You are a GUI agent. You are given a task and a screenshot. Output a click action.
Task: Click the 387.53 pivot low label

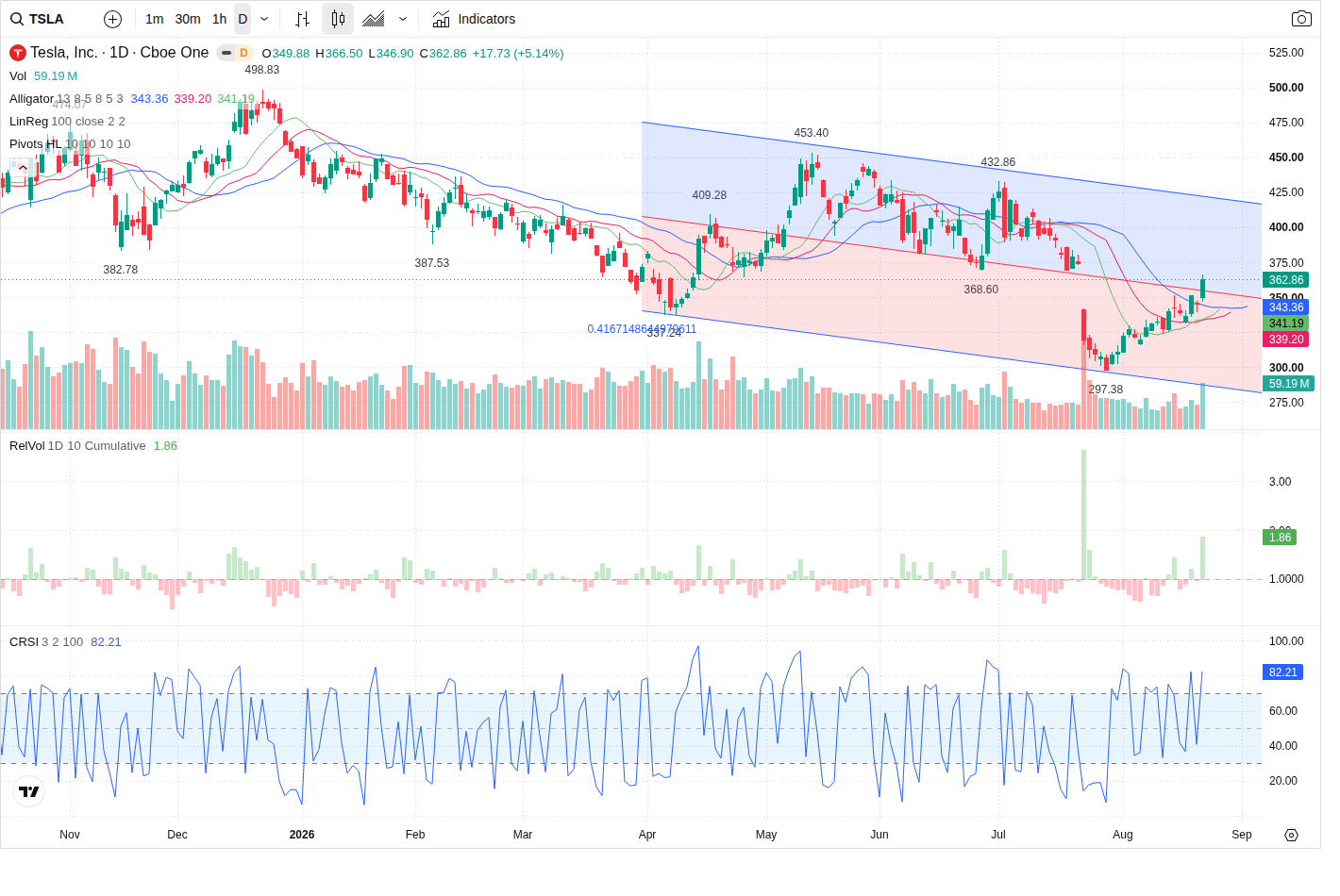click(432, 263)
